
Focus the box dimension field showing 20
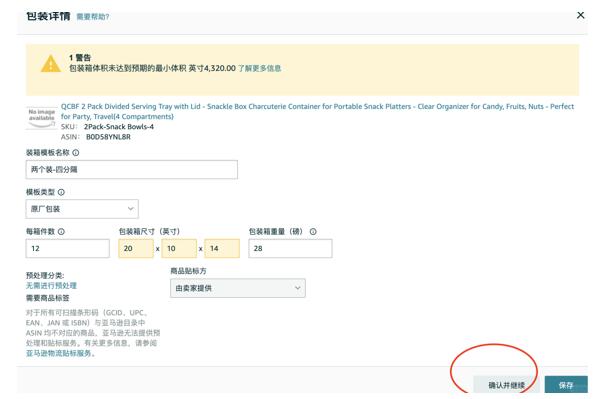pos(136,248)
